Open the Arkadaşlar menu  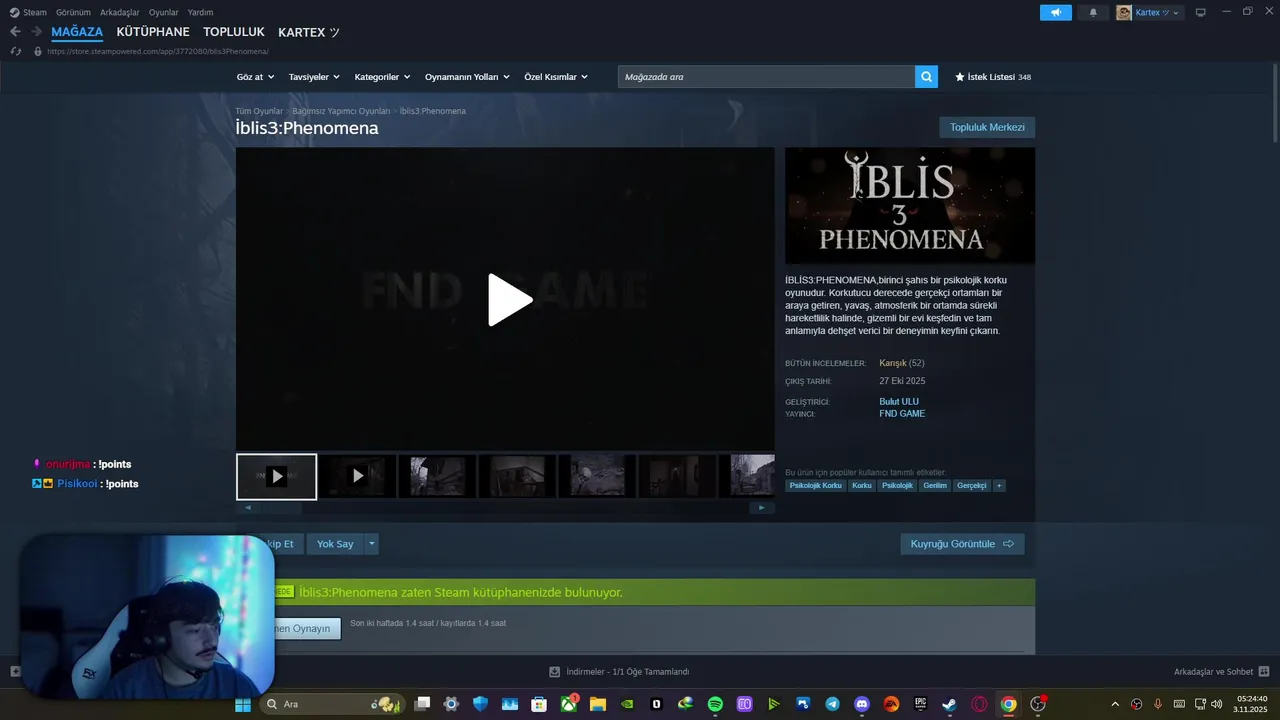(120, 12)
